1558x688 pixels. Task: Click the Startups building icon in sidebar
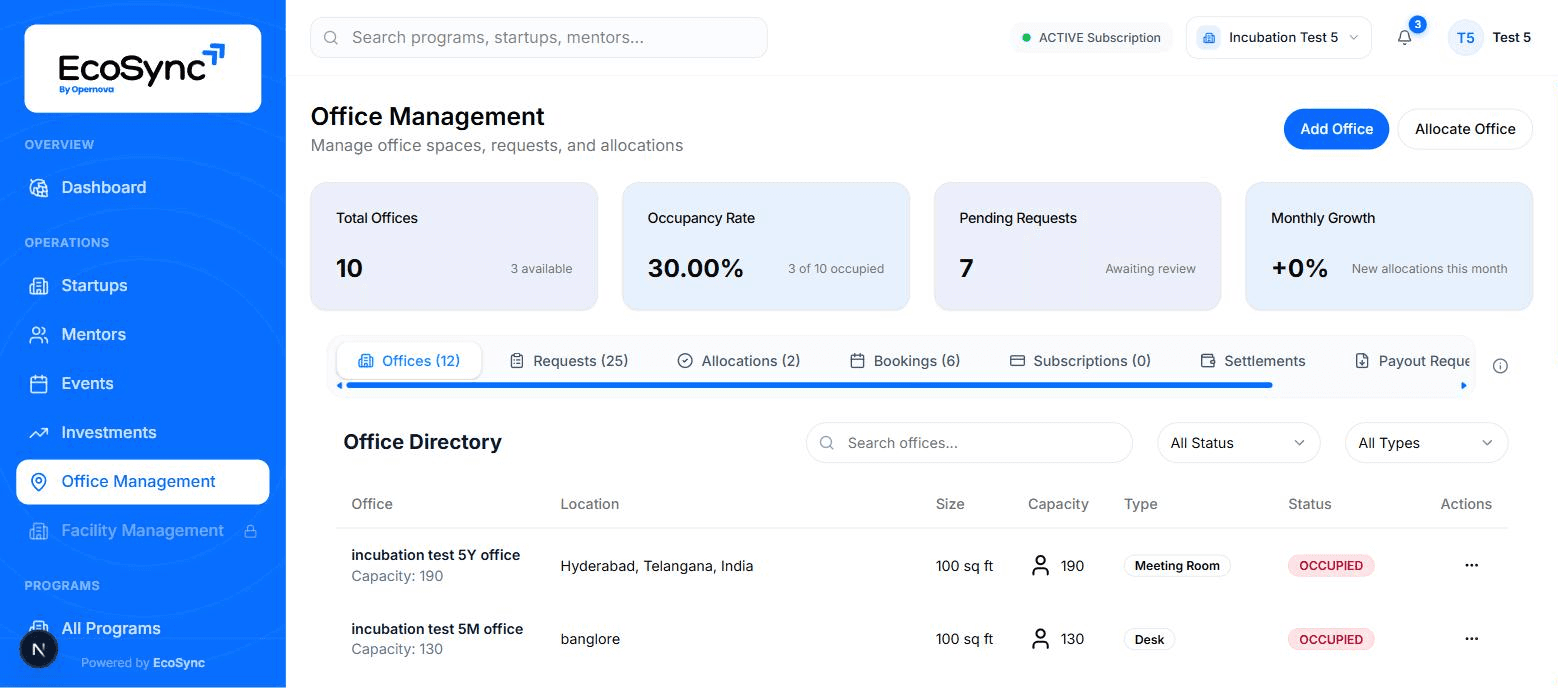[39, 286]
